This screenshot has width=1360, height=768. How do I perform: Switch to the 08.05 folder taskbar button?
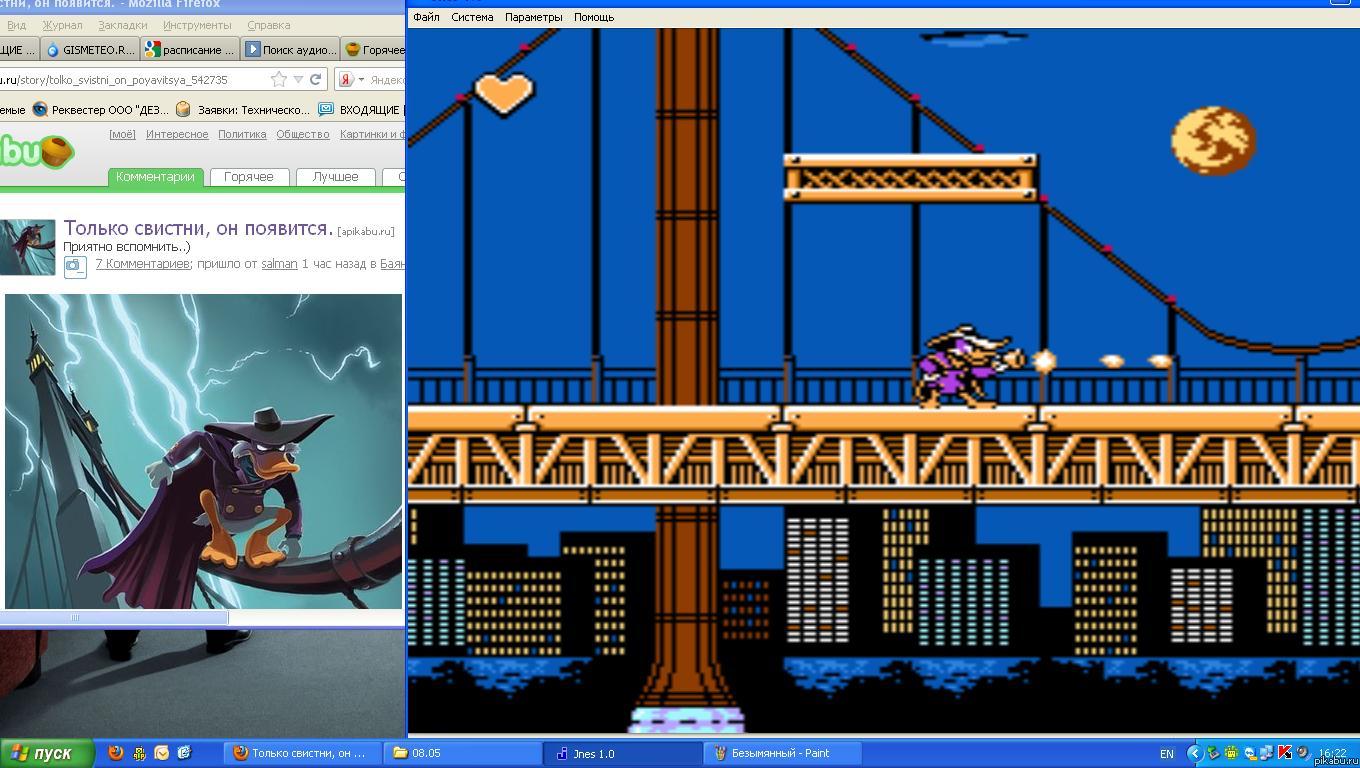point(462,753)
